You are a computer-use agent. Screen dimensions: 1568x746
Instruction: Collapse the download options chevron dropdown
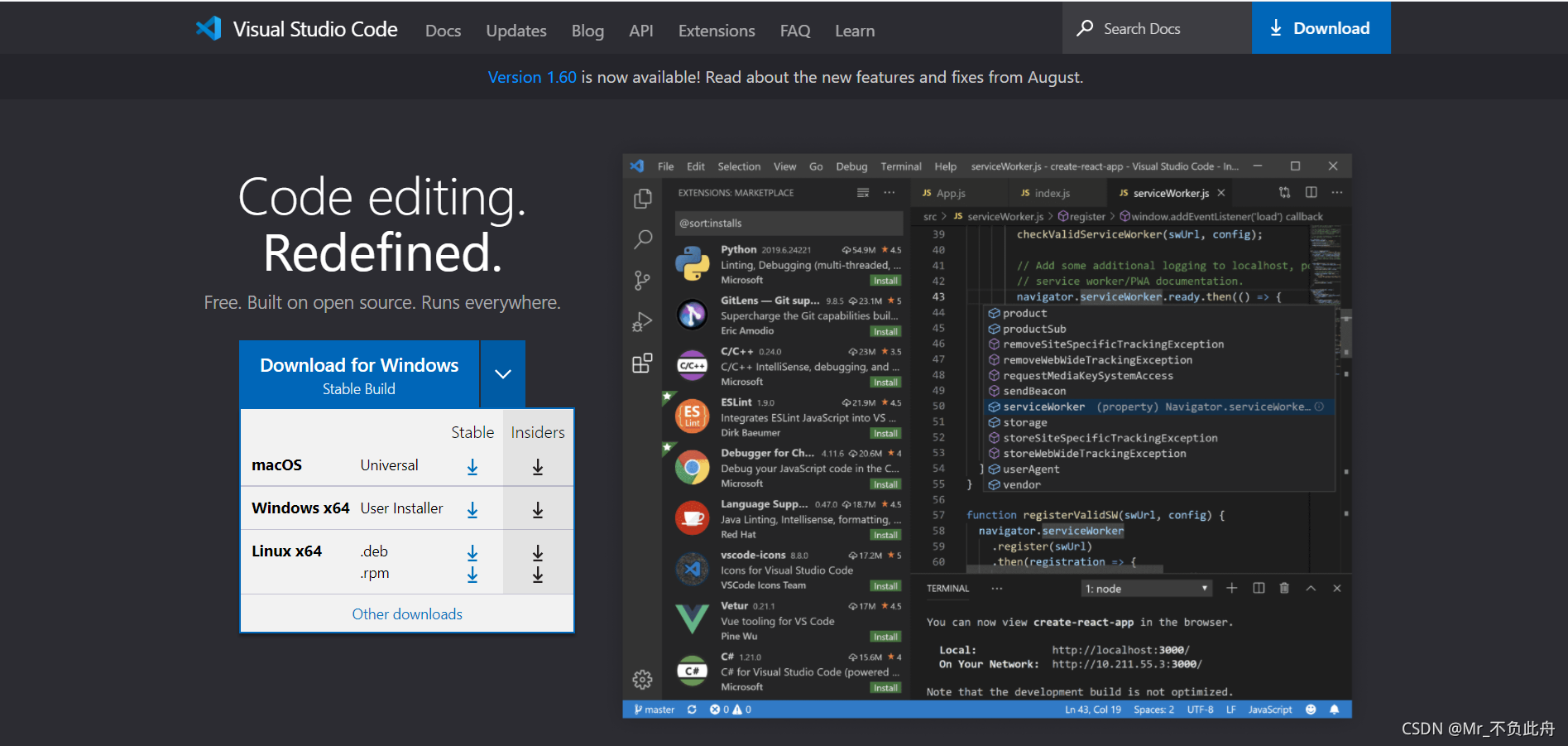[503, 374]
